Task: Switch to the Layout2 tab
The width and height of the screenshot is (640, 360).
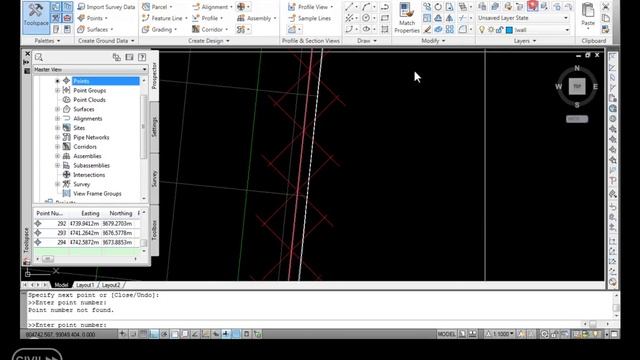Action: click(111, 285)
